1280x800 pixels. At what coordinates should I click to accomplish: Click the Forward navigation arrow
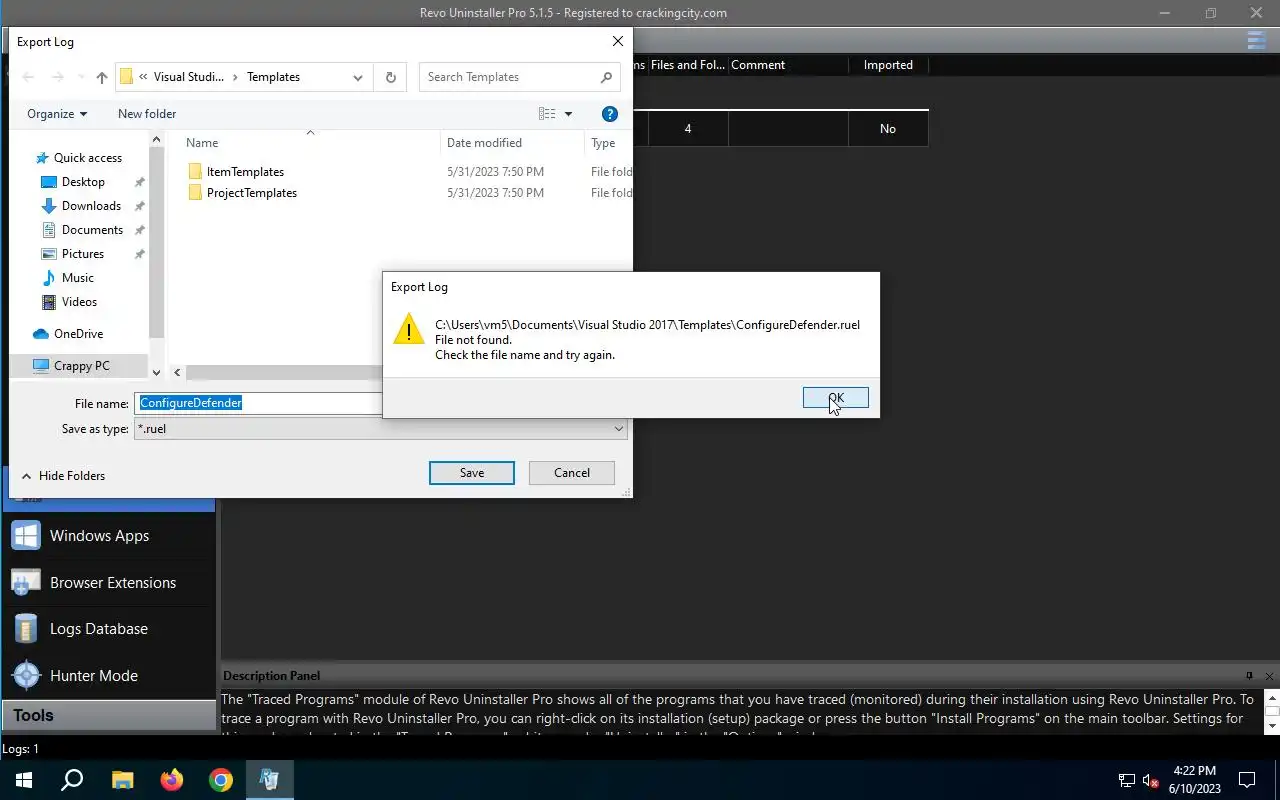tap(57, 77)
